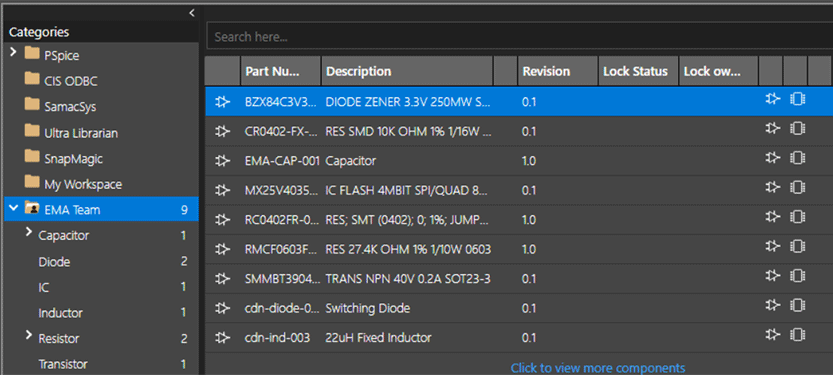The height and width of the screenshot is (375, 833).
Task: Collapse the EMA Team category
Action: tap(13, 209)
